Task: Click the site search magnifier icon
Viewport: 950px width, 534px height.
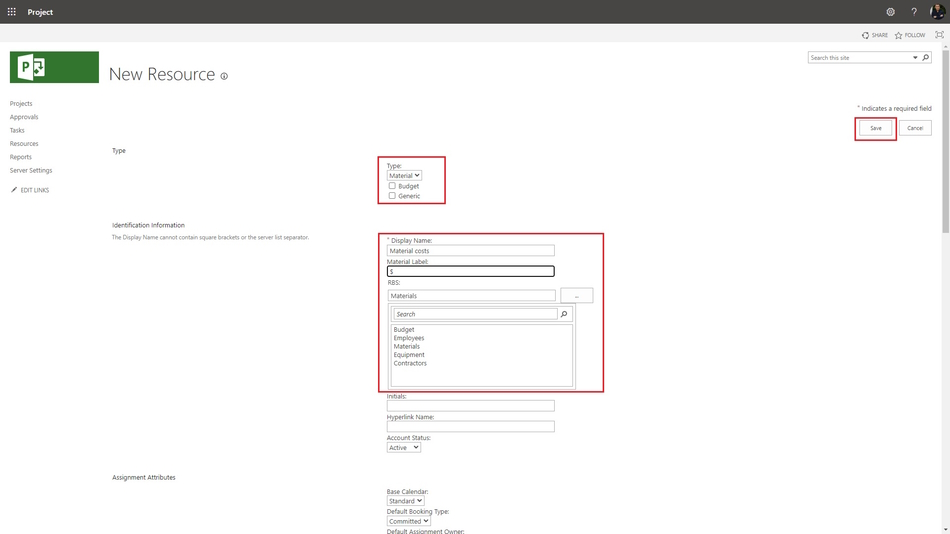Action: tap(925, 58)
